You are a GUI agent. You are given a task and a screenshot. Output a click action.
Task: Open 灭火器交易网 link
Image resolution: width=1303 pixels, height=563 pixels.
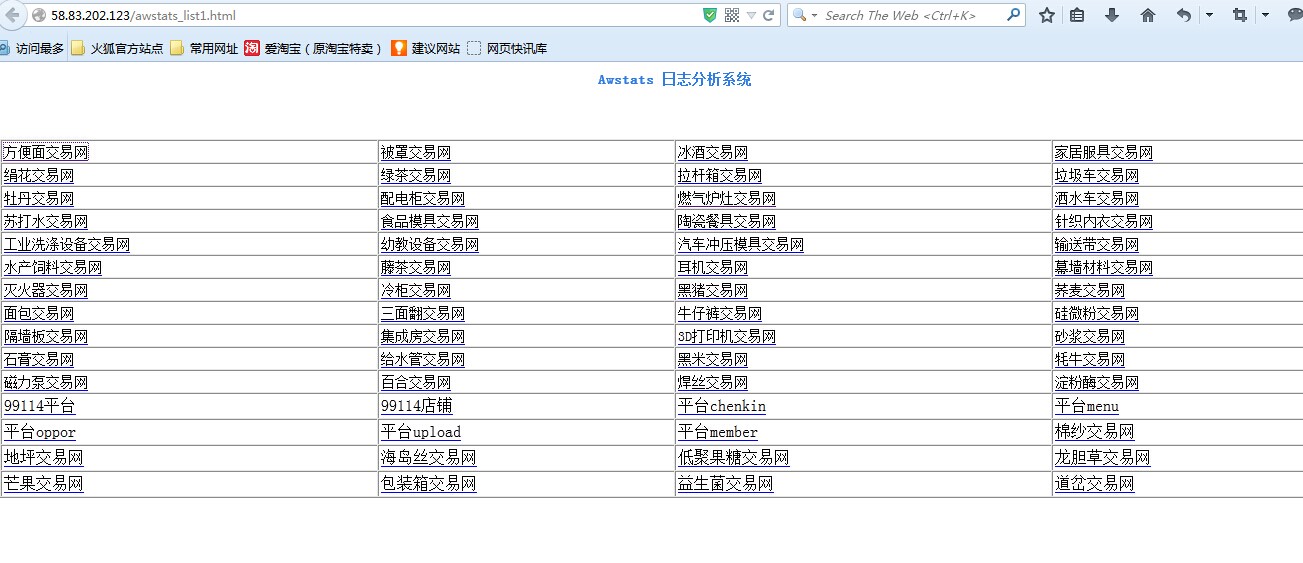point(46,290)
